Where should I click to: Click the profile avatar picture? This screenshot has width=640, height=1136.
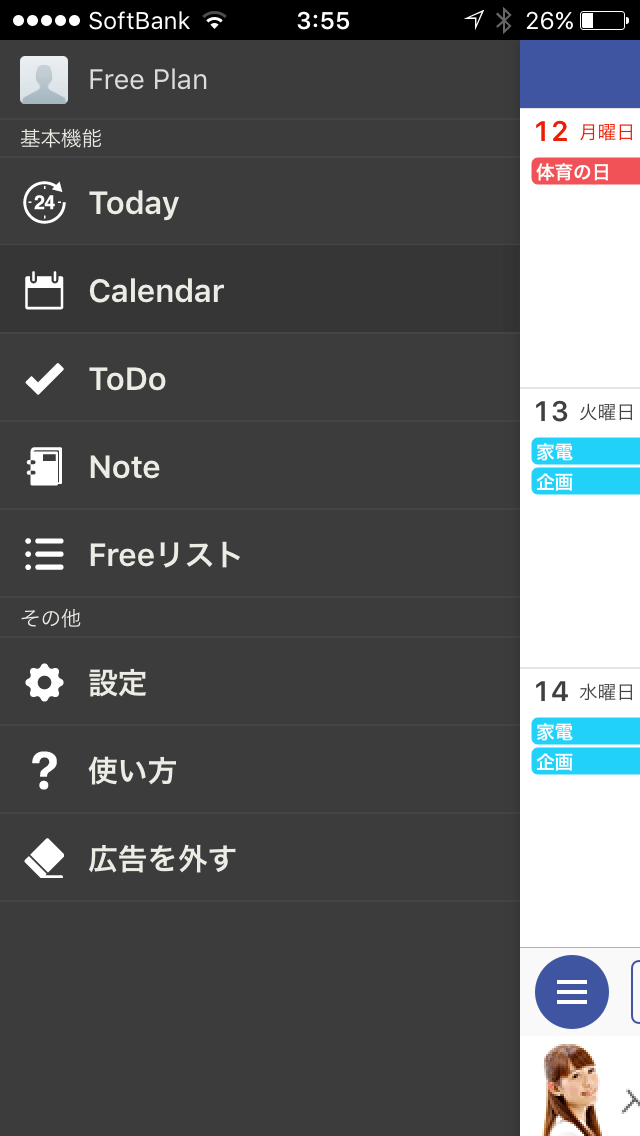point(43,80)
